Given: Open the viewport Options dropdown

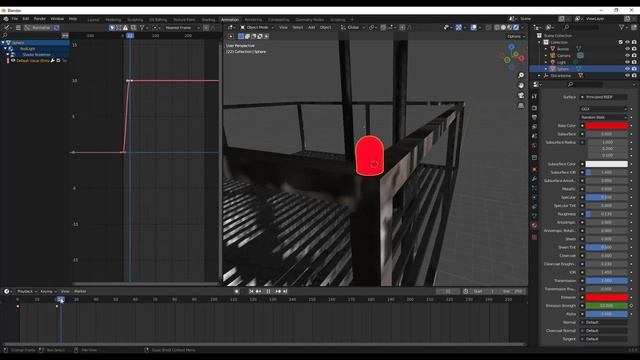Looking at the screenshot, I should [x=516, y=36].
